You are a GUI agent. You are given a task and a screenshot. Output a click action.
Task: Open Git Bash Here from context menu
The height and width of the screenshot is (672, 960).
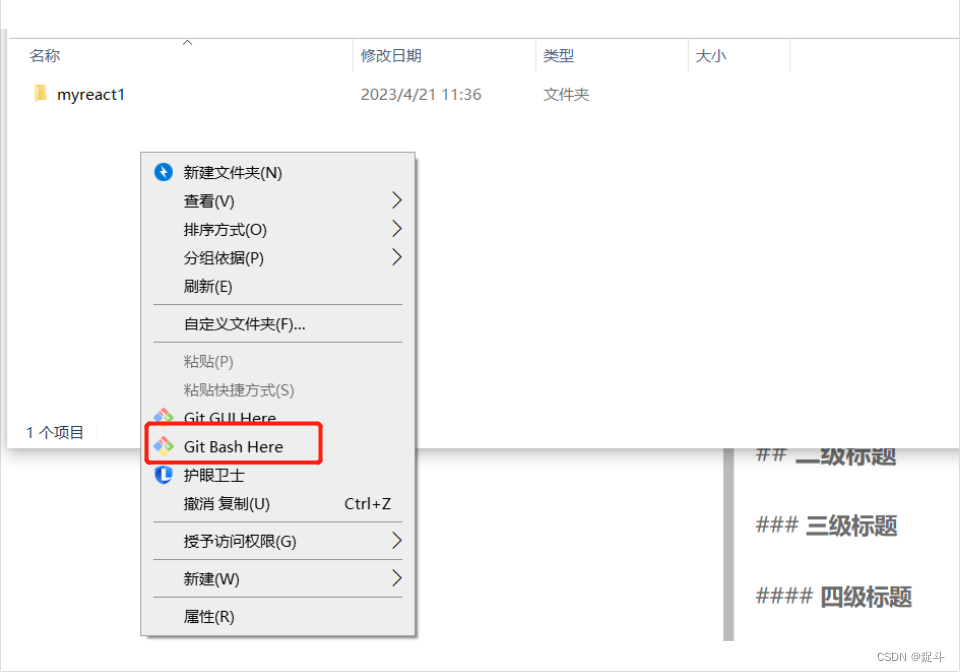point(233,446)
